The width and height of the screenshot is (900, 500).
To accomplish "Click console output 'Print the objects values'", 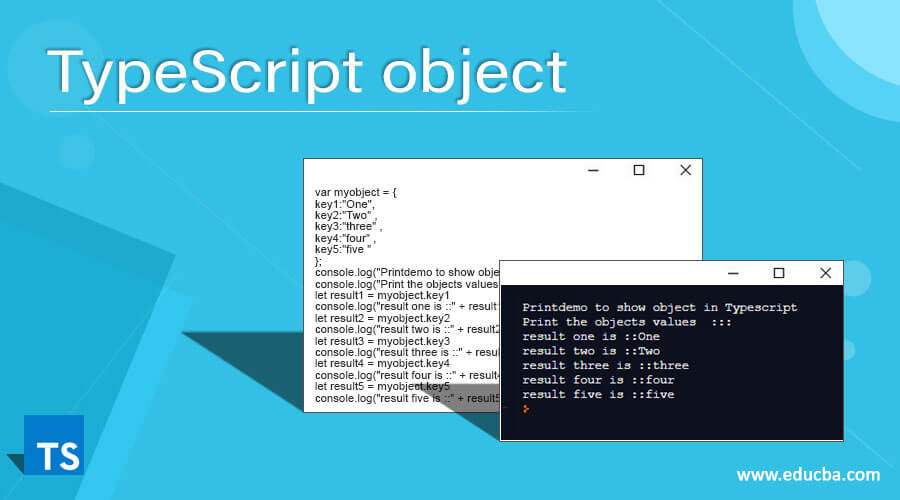I will click(x=627, y=322).
